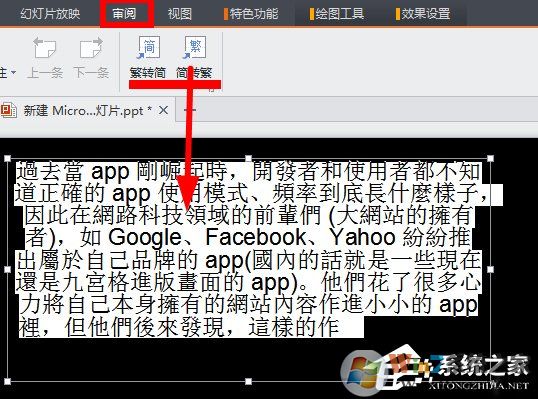Click top-center resize handle of text box

coord(248,158)
